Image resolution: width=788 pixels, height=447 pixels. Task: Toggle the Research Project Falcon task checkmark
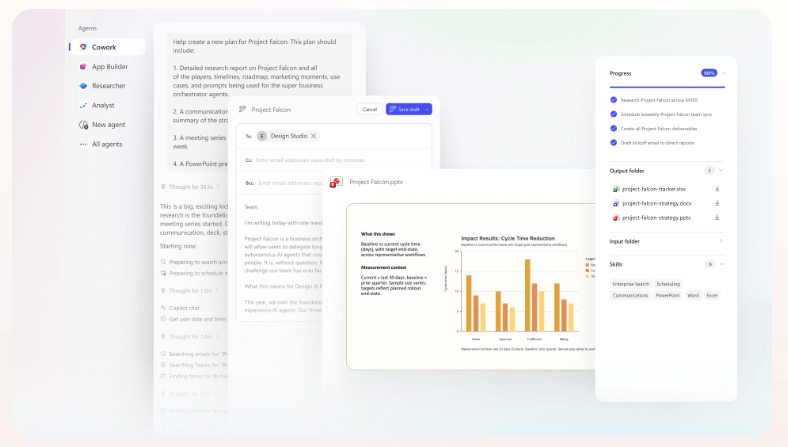point(613,100)
